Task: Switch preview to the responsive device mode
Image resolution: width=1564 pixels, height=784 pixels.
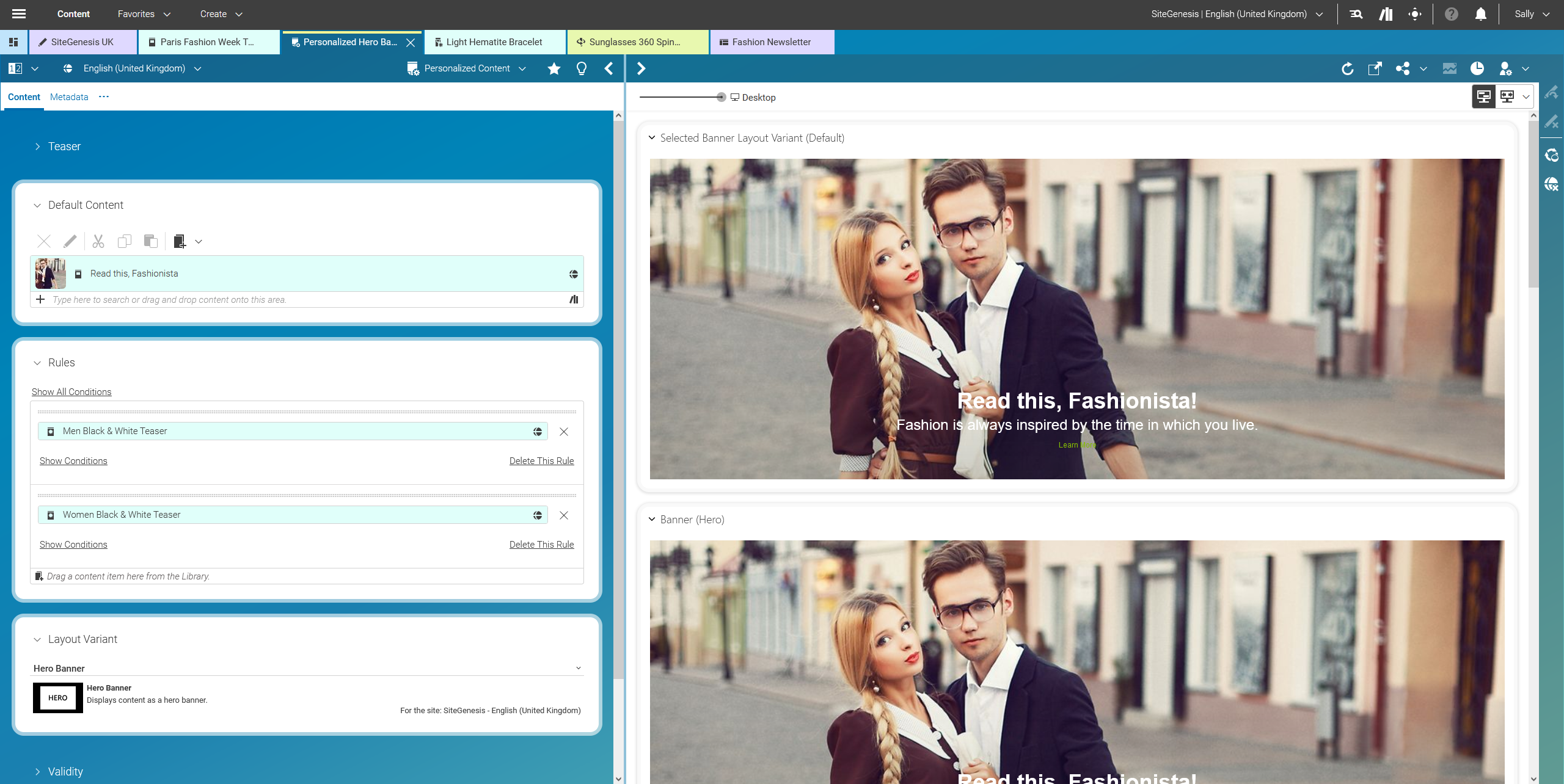Action: coord(1507,96)
